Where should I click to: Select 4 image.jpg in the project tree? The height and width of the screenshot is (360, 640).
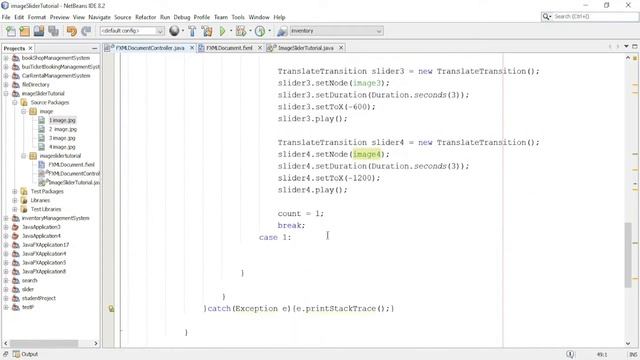(62, 147)
